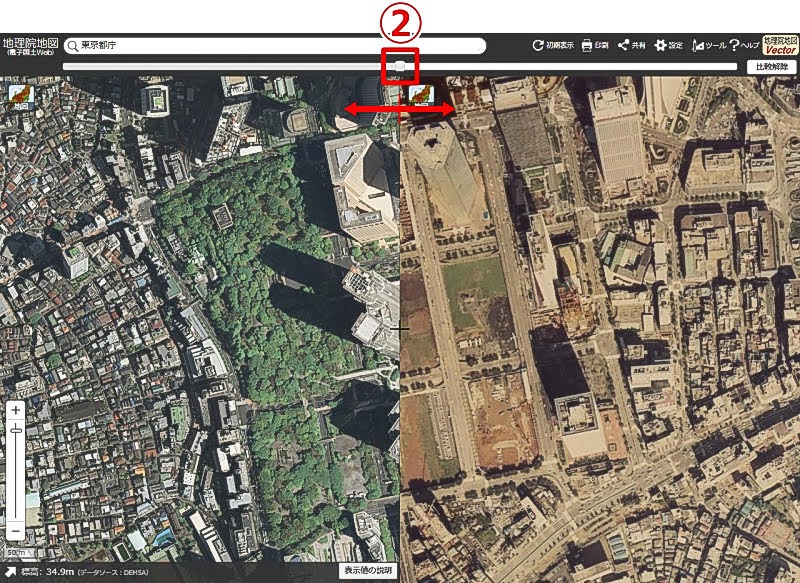Zoom in with the plus button
The height and width of the screenshot is (583, 800).
point(16,410)
